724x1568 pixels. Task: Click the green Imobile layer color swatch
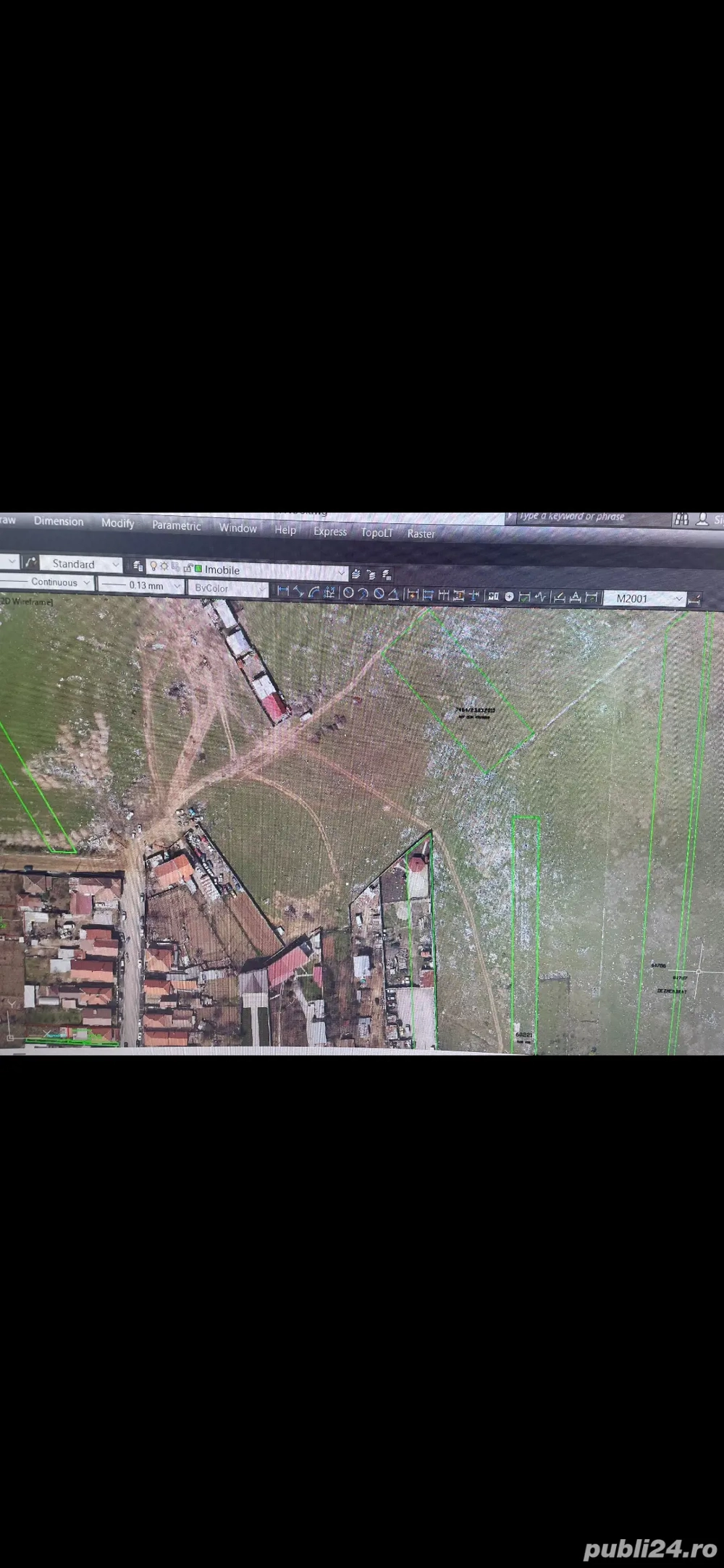pos(198,569)
